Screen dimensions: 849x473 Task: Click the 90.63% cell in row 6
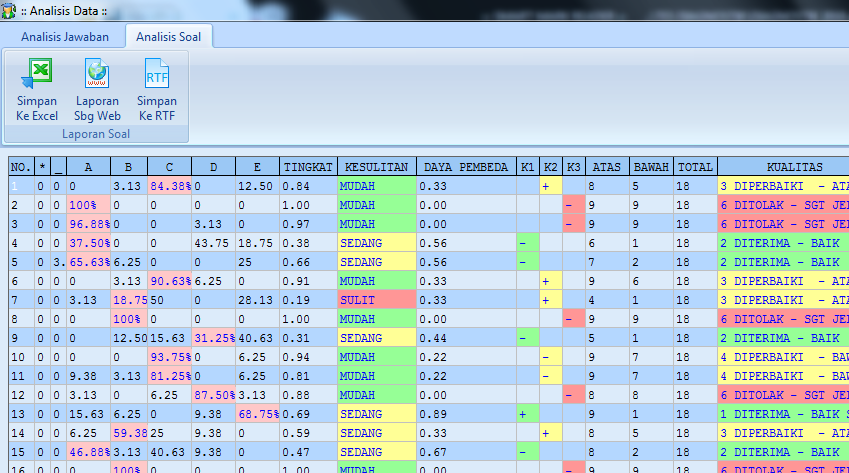[x=169, y=281]
